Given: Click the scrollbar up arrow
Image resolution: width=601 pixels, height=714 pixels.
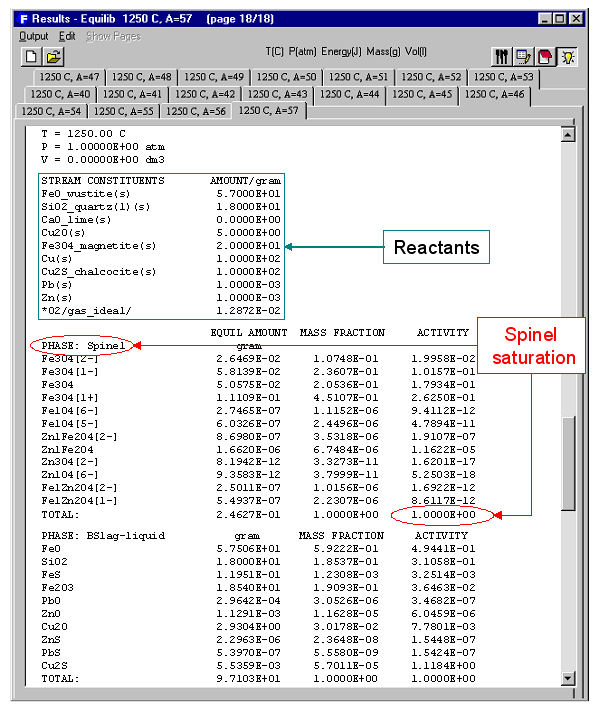Looking at the screenshot, I should (x=569, y=134).
